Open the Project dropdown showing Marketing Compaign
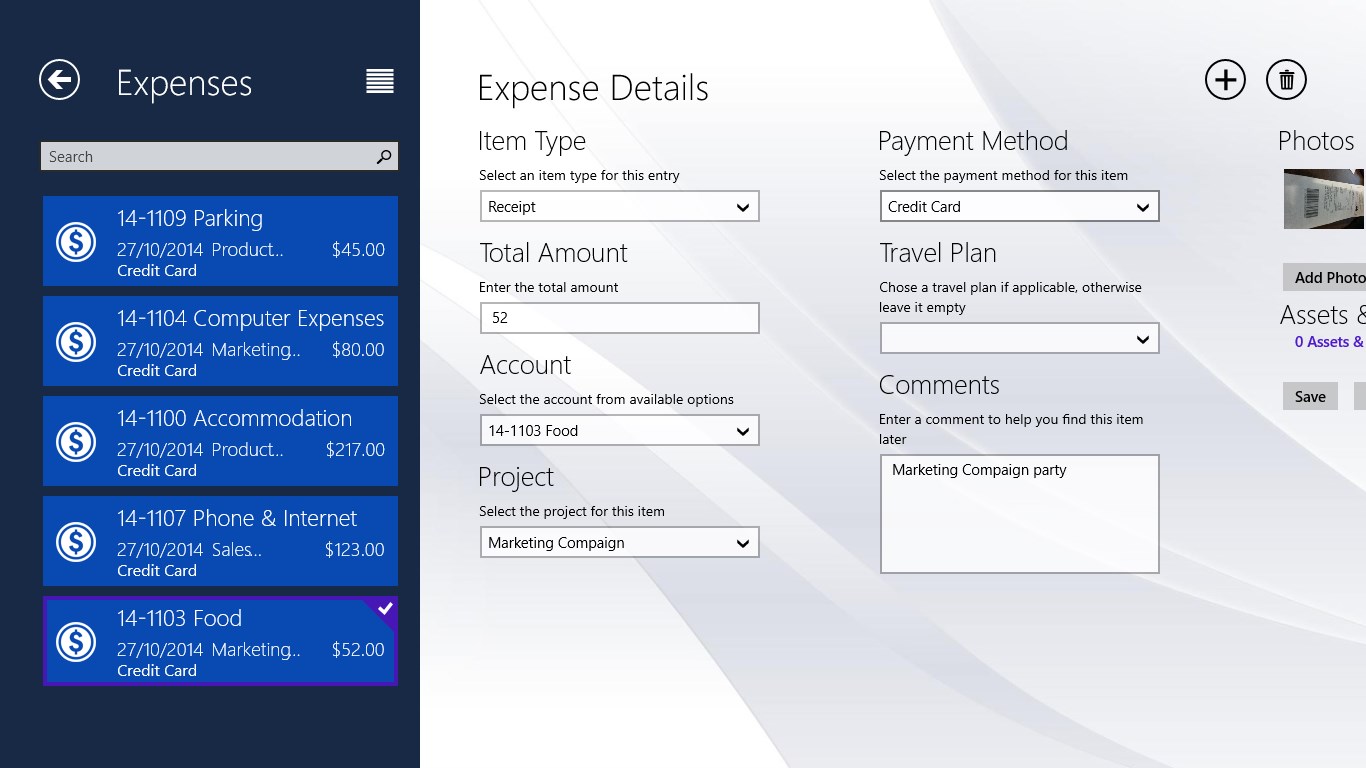1366x768 pixels. 620,543
